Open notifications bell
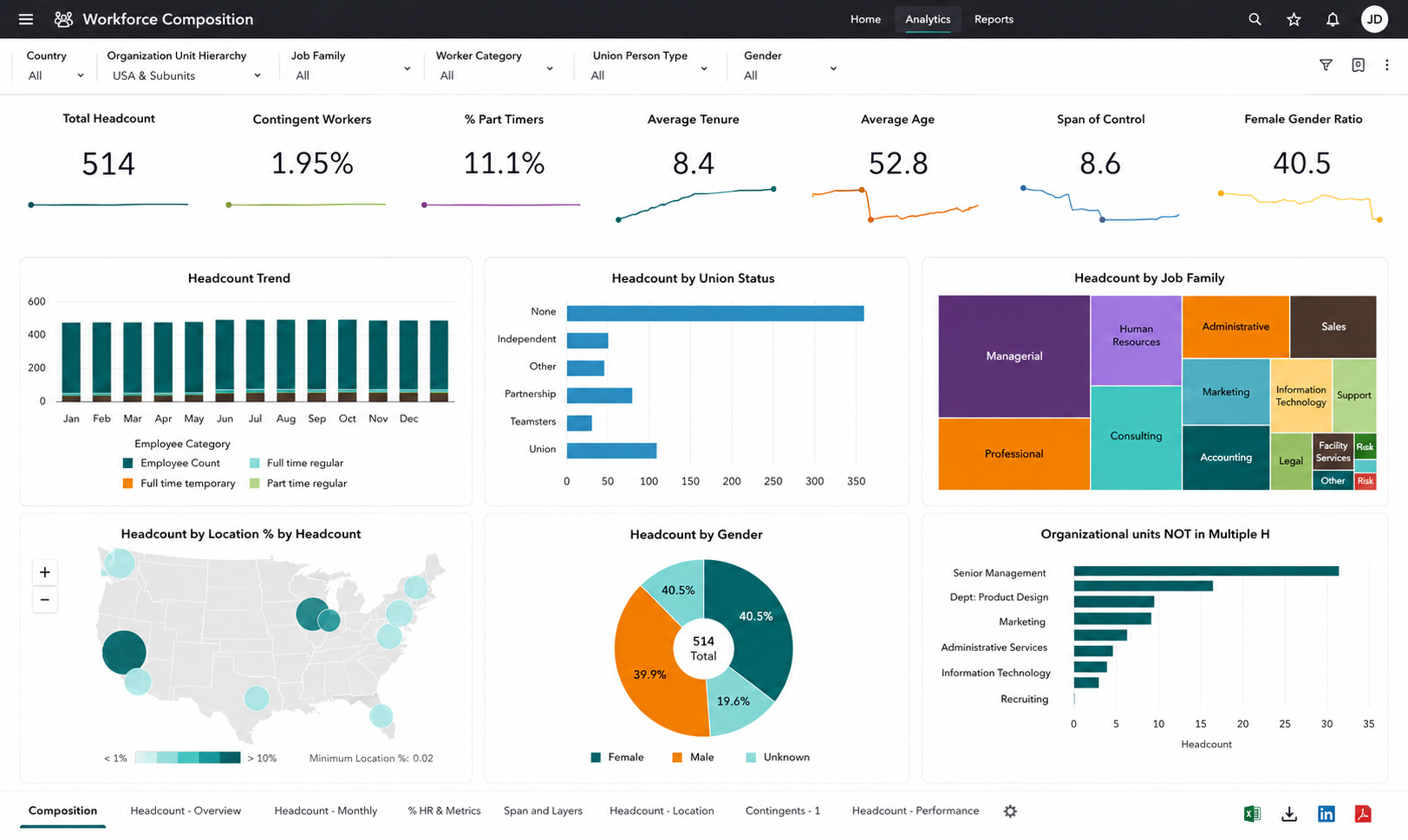The width and height of the screenshot is (1408, 840). point(1333,19)
